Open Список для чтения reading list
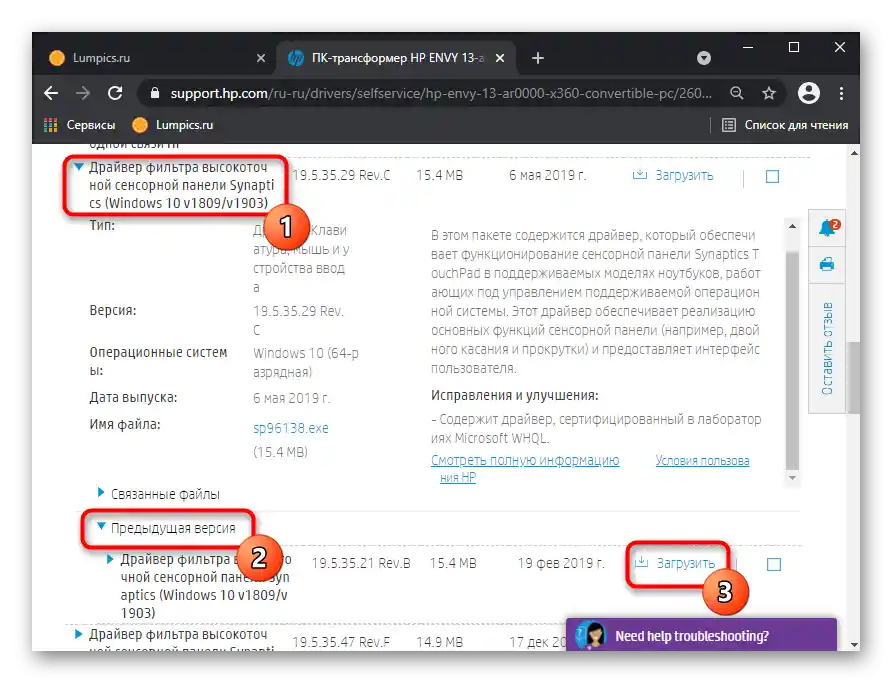The image size is (892, 683). (x=785, y=125)
